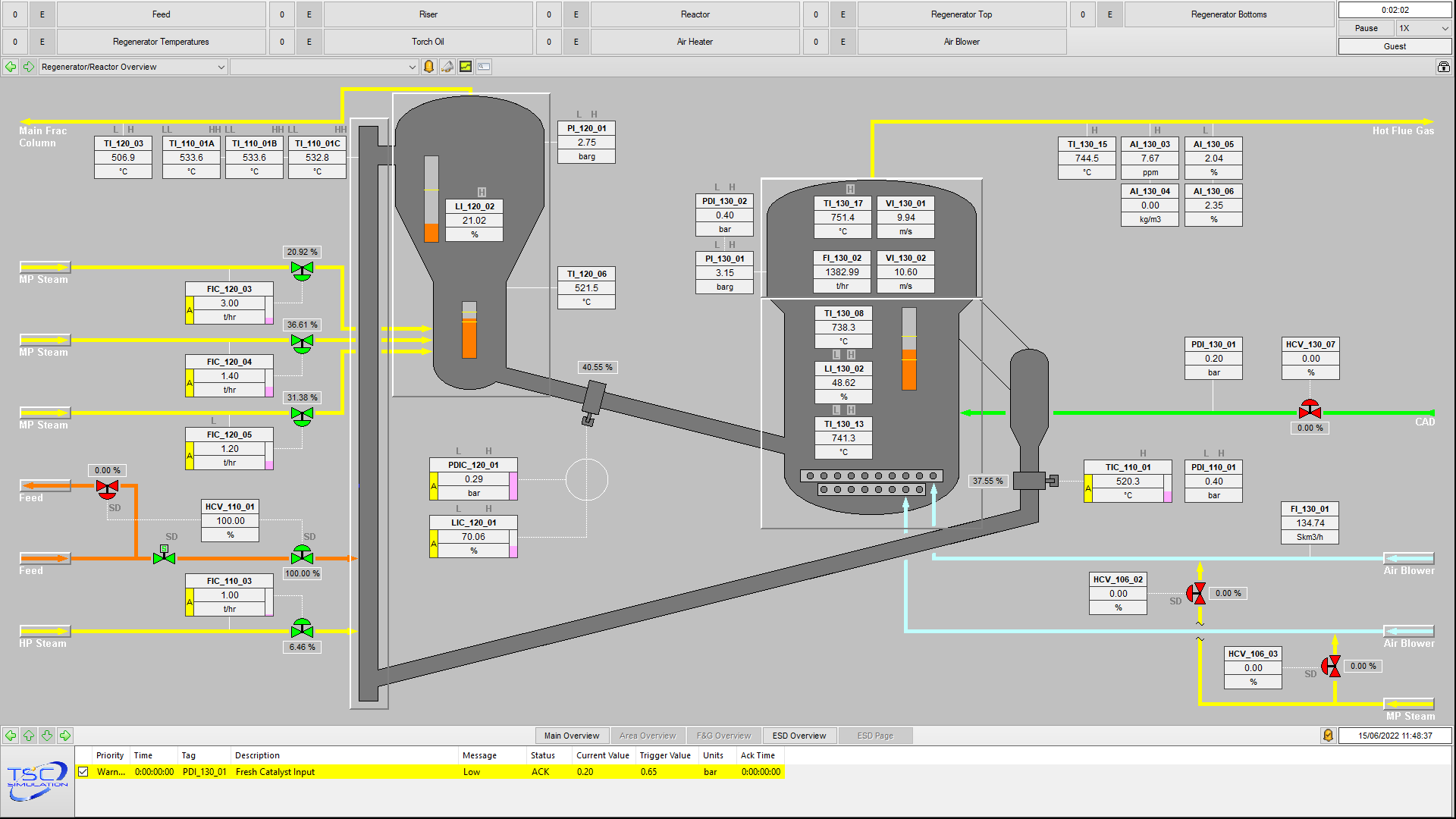The height and width of the screenshot is (819, 1456).
Task: Open the empty second toolbar dropdown
Action: 325,67
